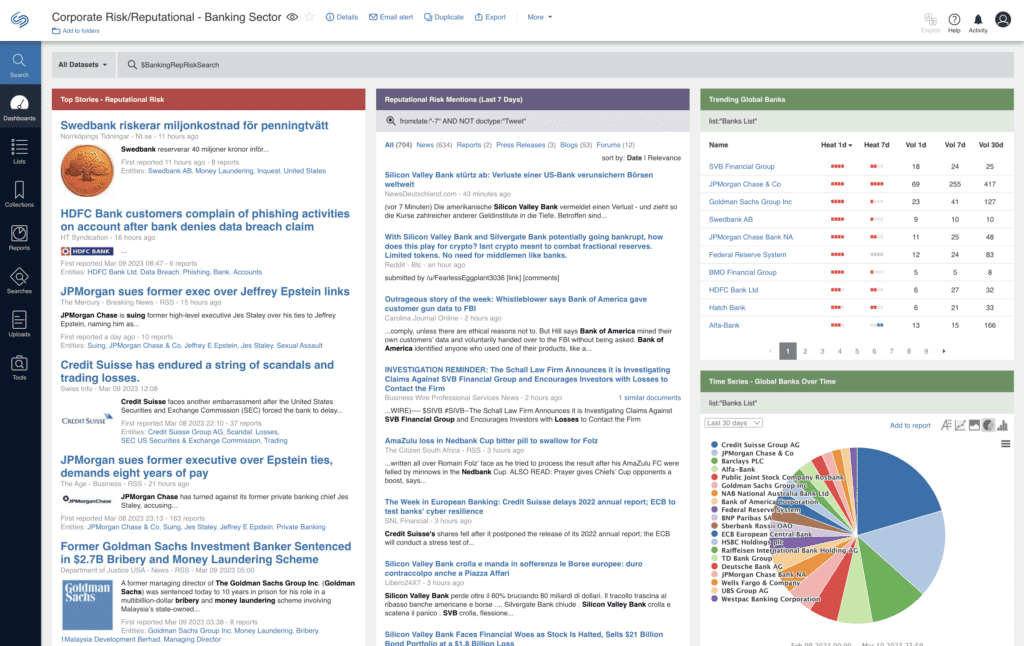Toggle Barclays PLC legend entry in chart
Viewport: 1024px width, 646px height.
pyautogui.click(x=737, y=461)
